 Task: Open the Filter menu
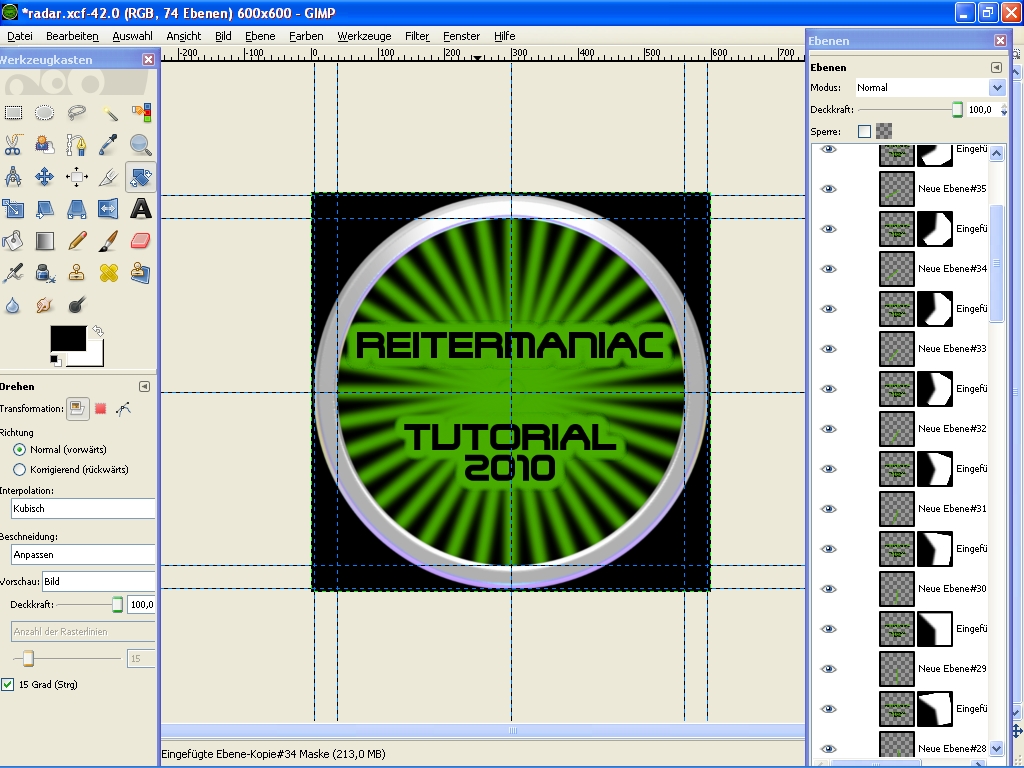(417, 36)
